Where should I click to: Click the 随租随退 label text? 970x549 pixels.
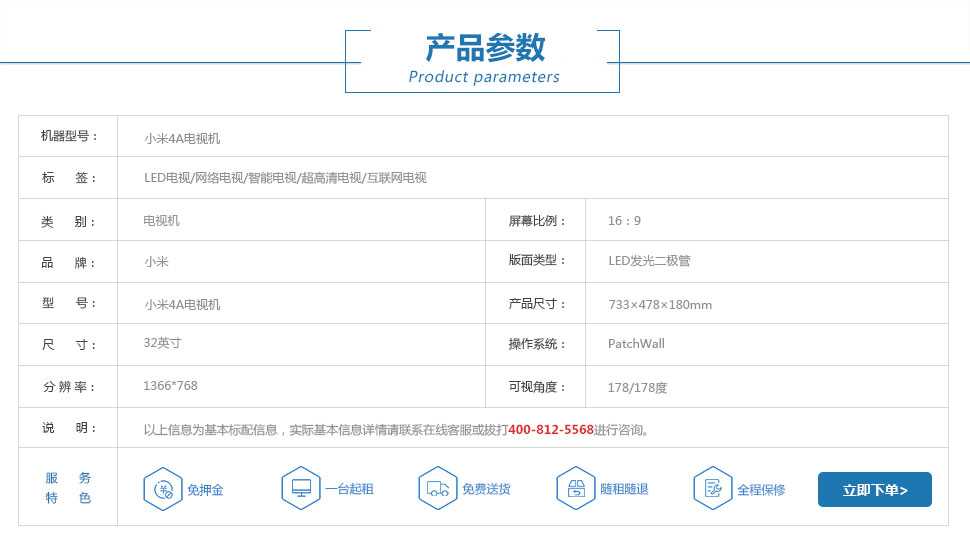click(624, 489)
